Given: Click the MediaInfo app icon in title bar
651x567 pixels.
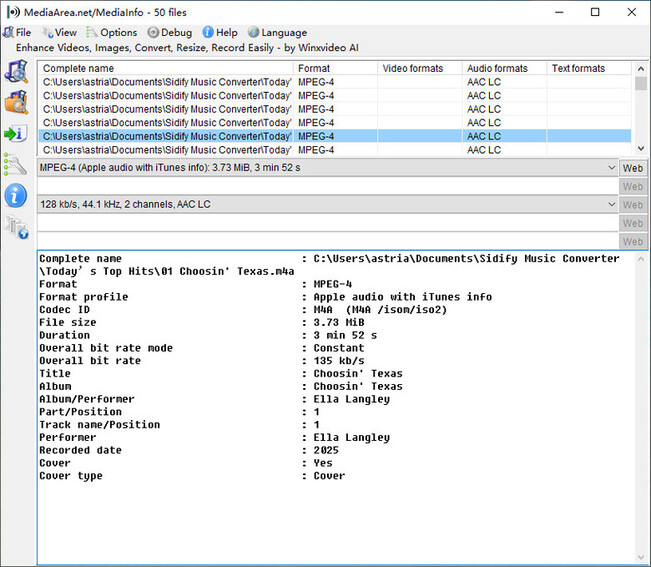Looking at the screenshot, I should click(13, 12).
